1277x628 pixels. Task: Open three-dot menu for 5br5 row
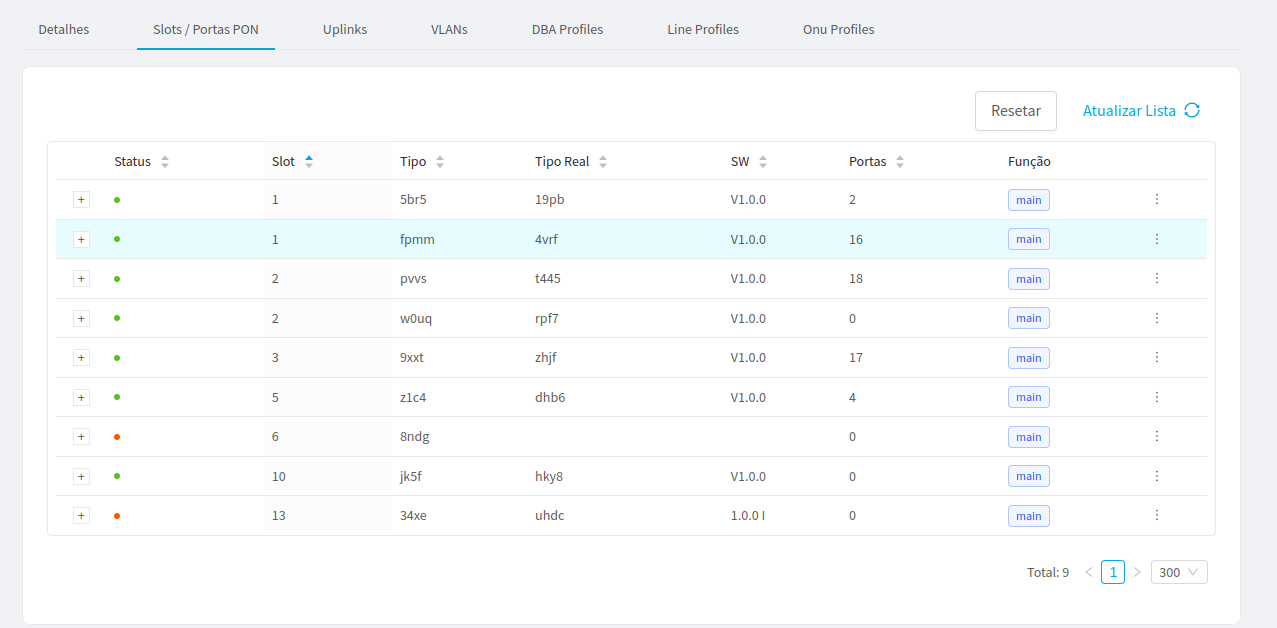point(1156,200)
